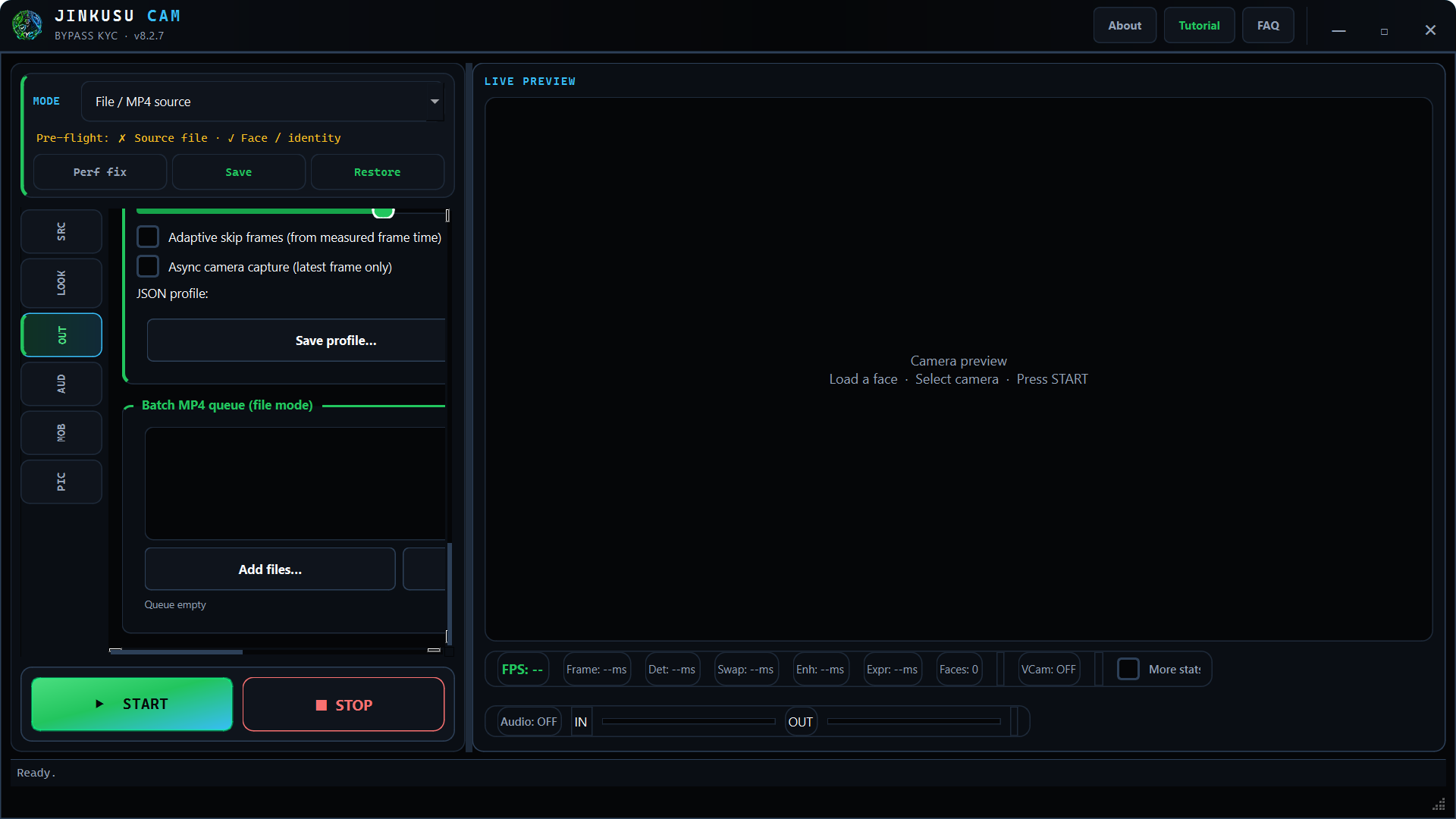The image size is (1456, 819).
Task: Click Add files... button
Action: 270,570
